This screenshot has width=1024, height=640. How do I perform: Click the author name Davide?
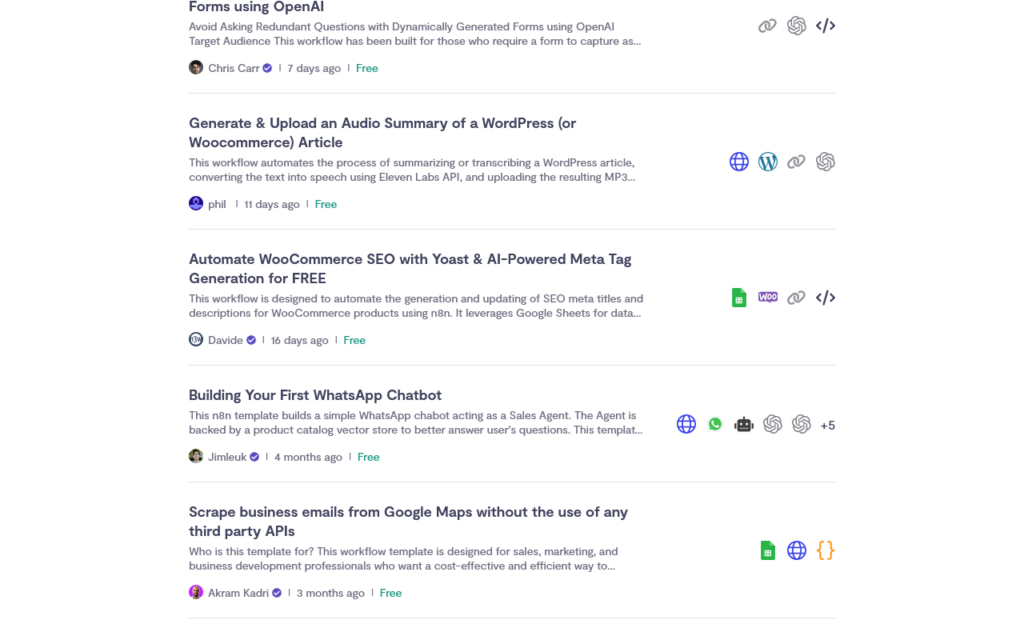(225, 340)
